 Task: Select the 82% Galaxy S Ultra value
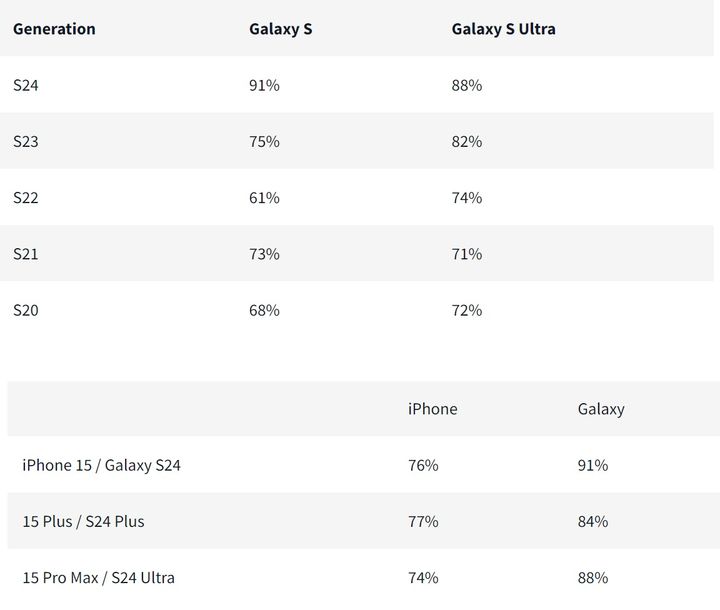pos(467,142)
